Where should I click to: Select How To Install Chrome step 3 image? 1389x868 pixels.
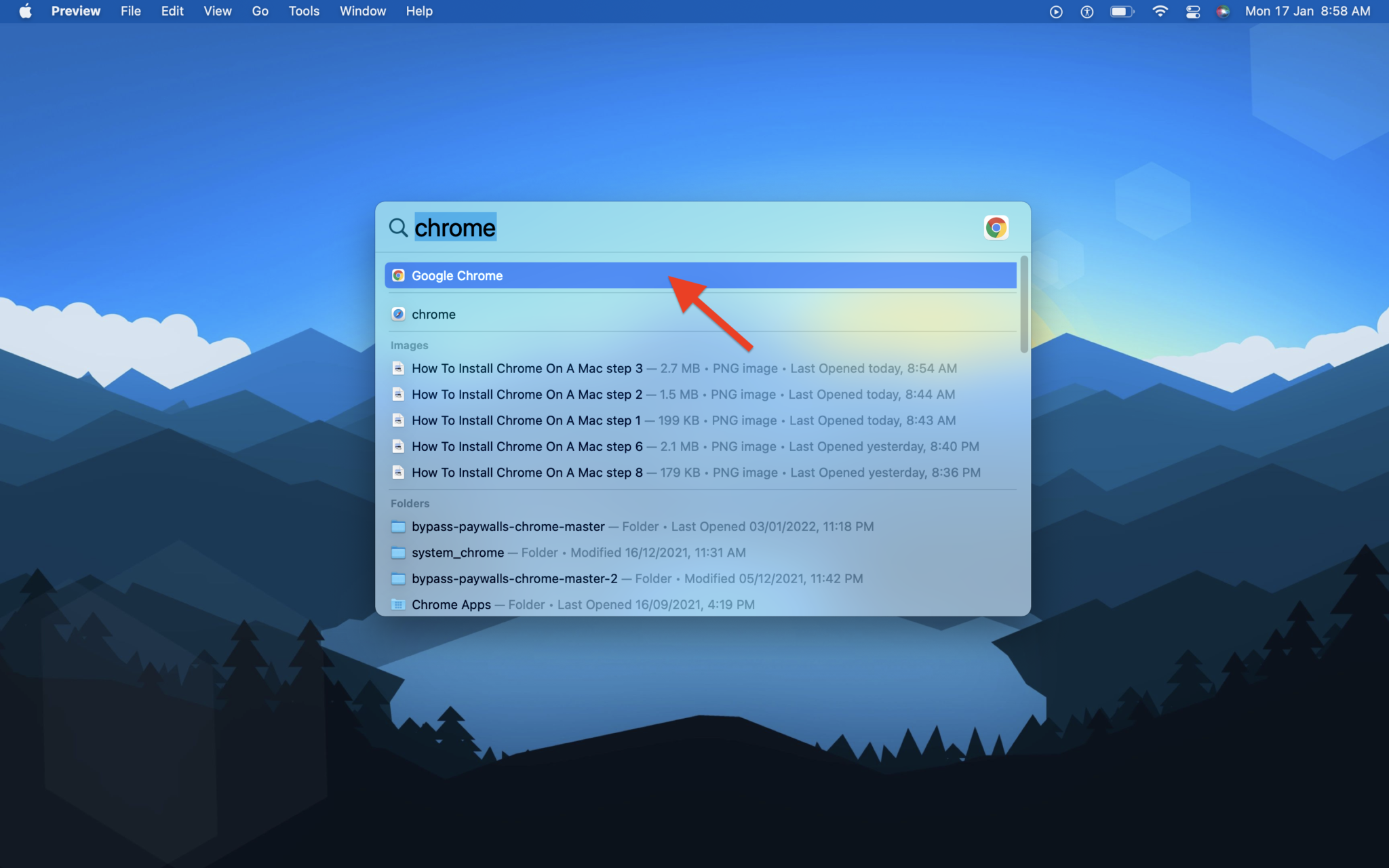tap(701, 368)
